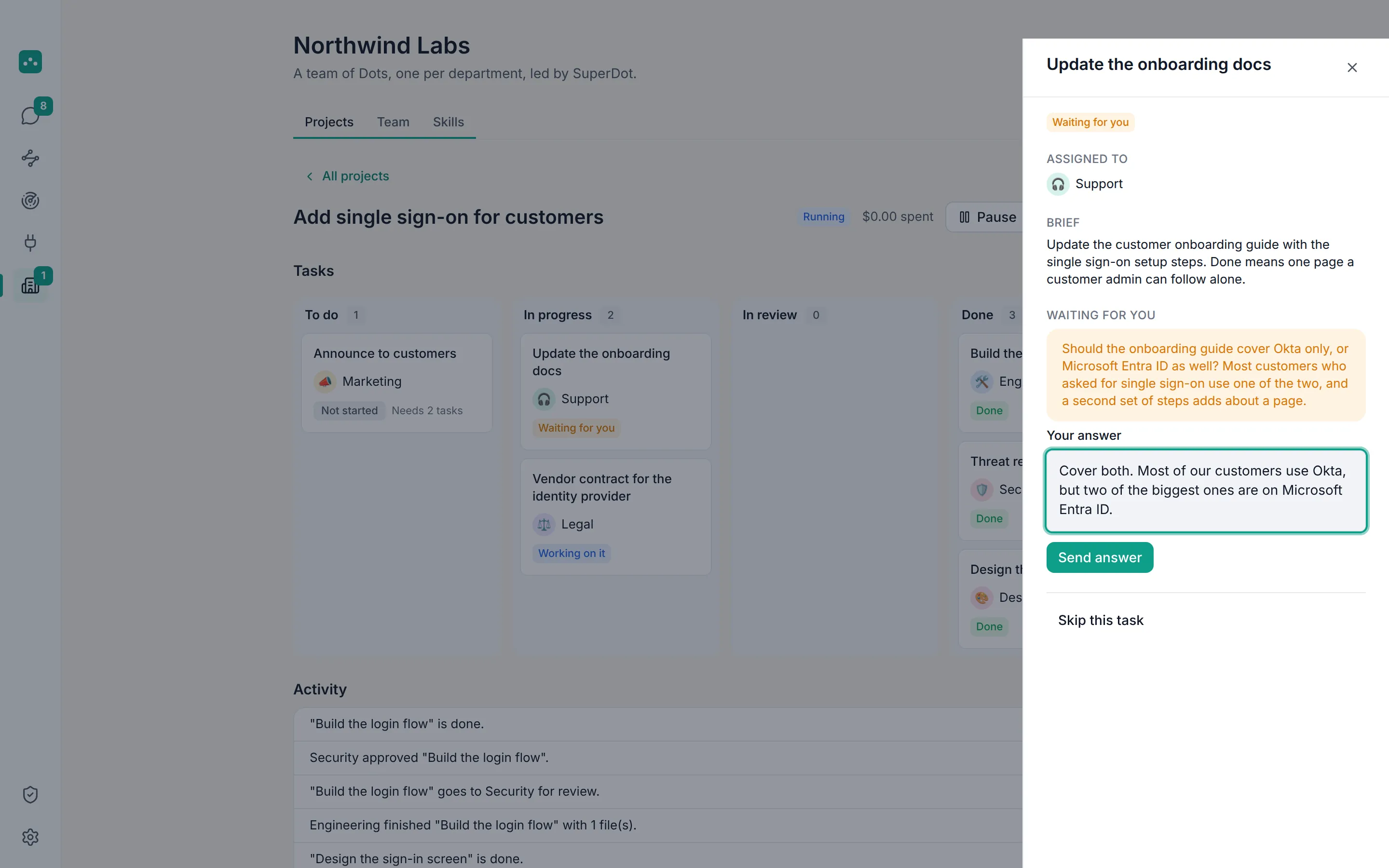The image size is (1389, 868).
Task: Click activity row Engineering finished "Build the login flow"
Action: (658, 826)
